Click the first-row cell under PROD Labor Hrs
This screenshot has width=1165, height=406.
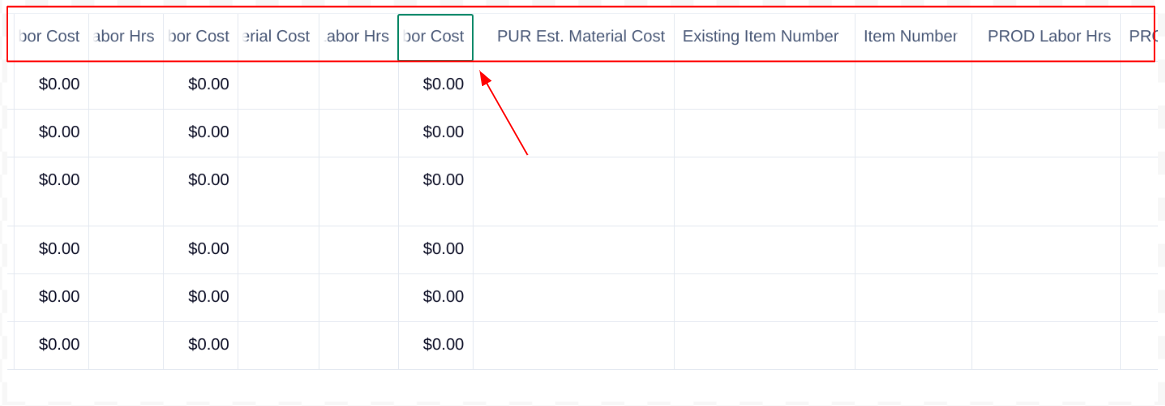[x=1046, y=85]
